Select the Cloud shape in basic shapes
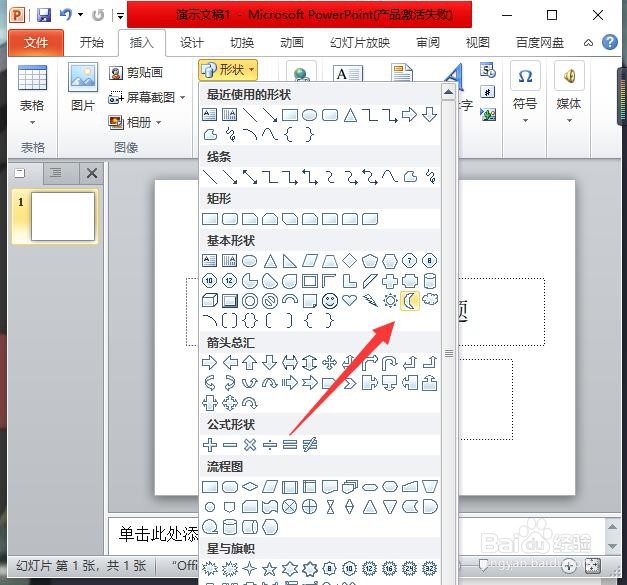 click(430, 299)
